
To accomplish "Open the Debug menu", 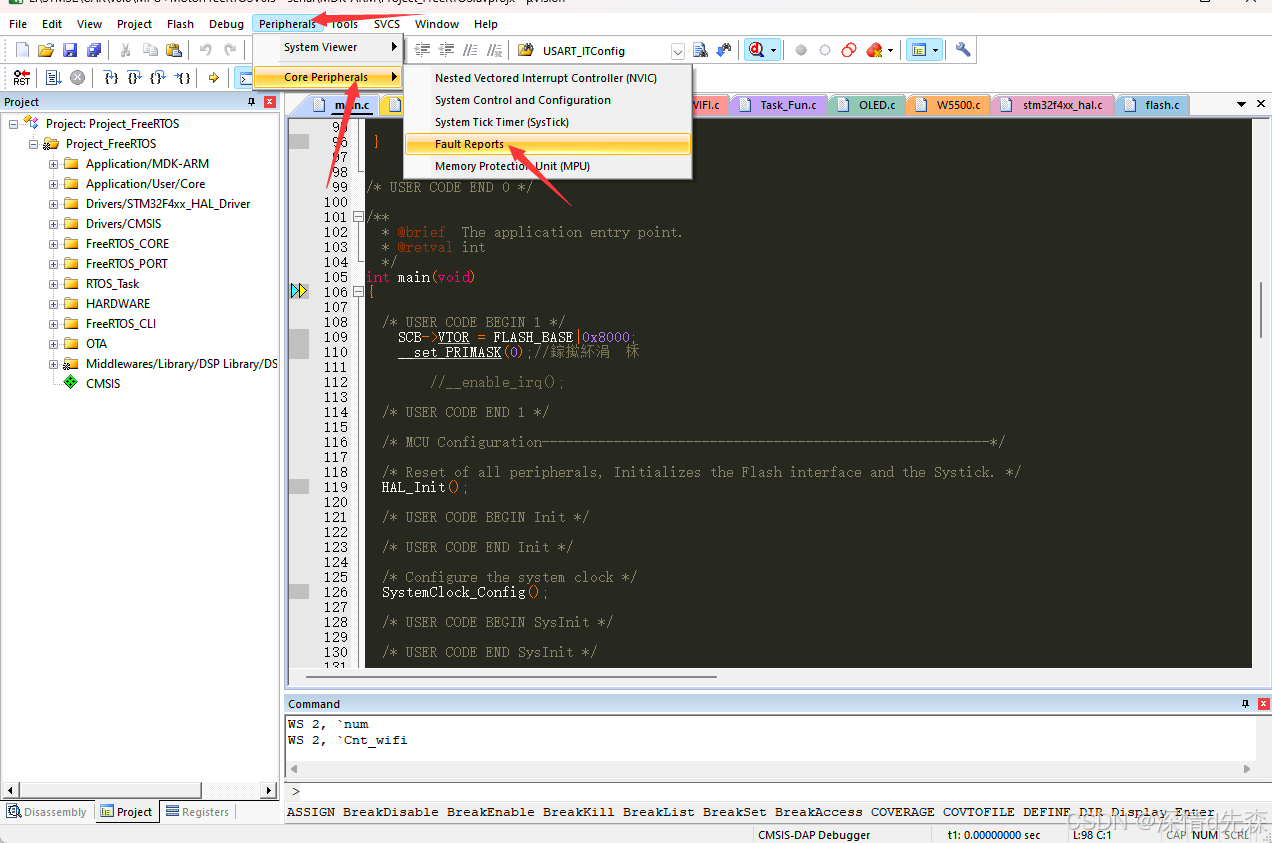I will tap(226, 24).
